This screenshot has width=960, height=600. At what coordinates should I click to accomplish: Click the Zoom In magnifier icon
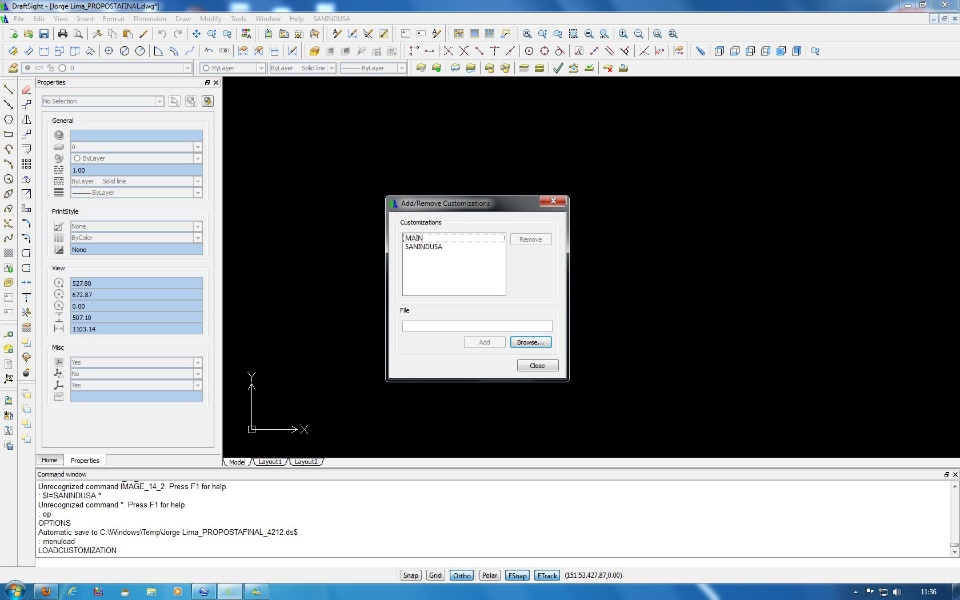tap(623, 34)
